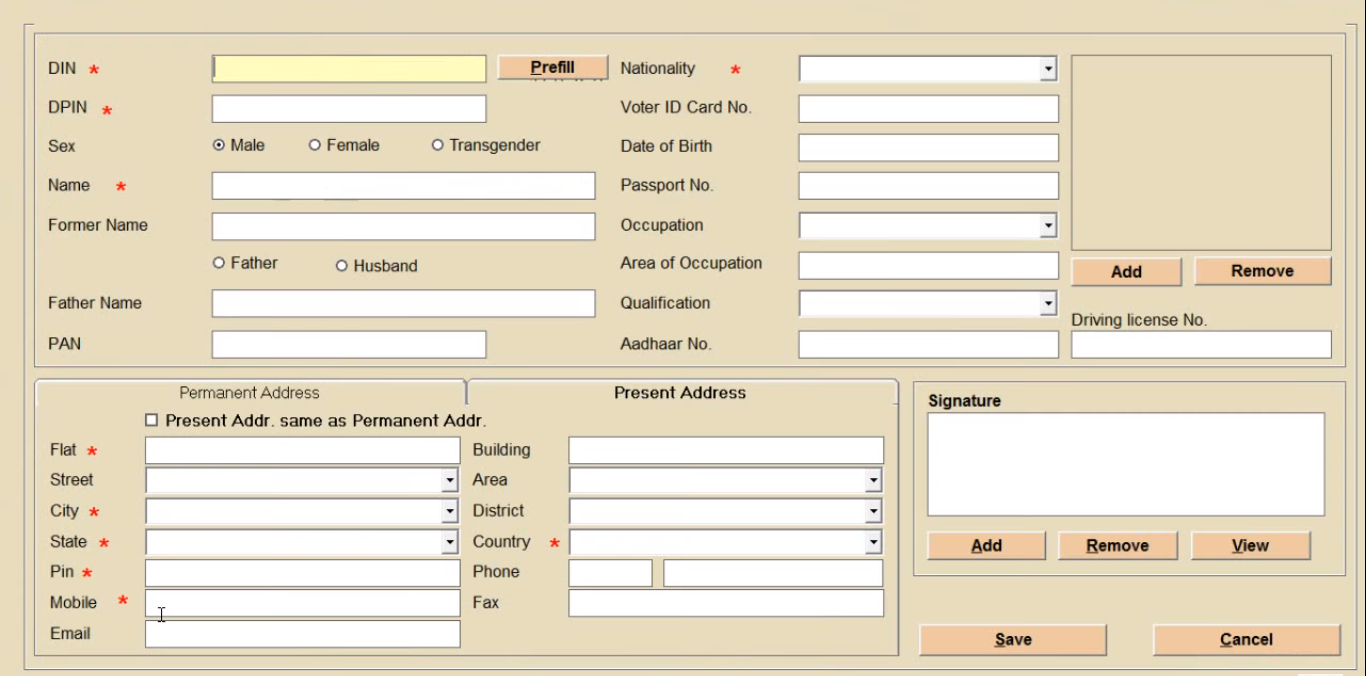
Task: Open the Qualification dropdown
Action: tap(1047, 304)
